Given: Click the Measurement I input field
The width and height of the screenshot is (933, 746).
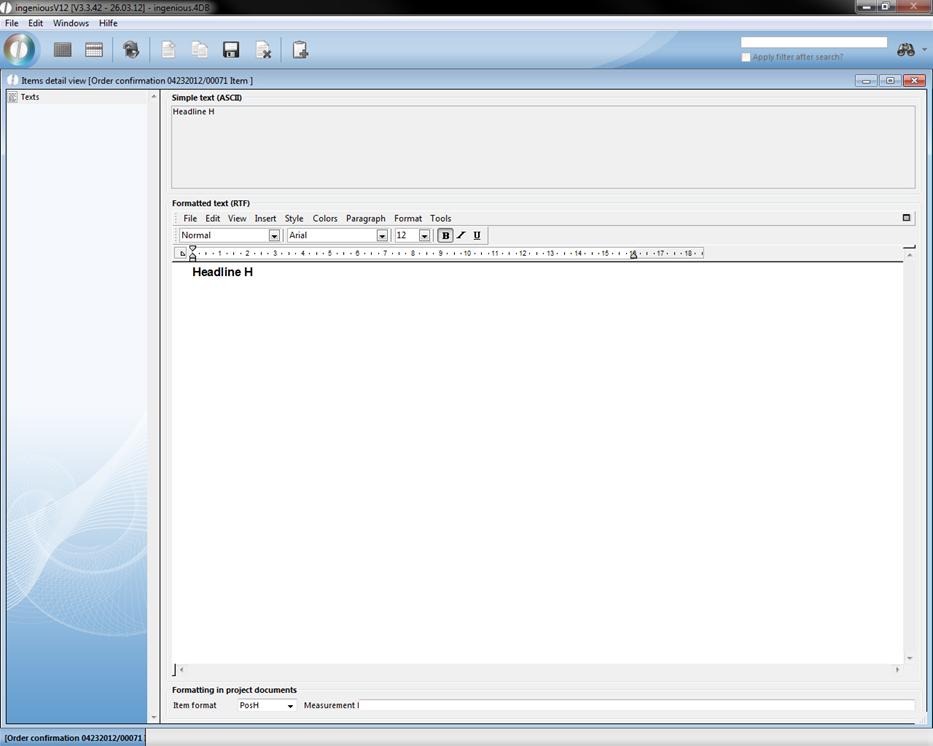Looking at the screenshot, I should (x=636, y=706).
